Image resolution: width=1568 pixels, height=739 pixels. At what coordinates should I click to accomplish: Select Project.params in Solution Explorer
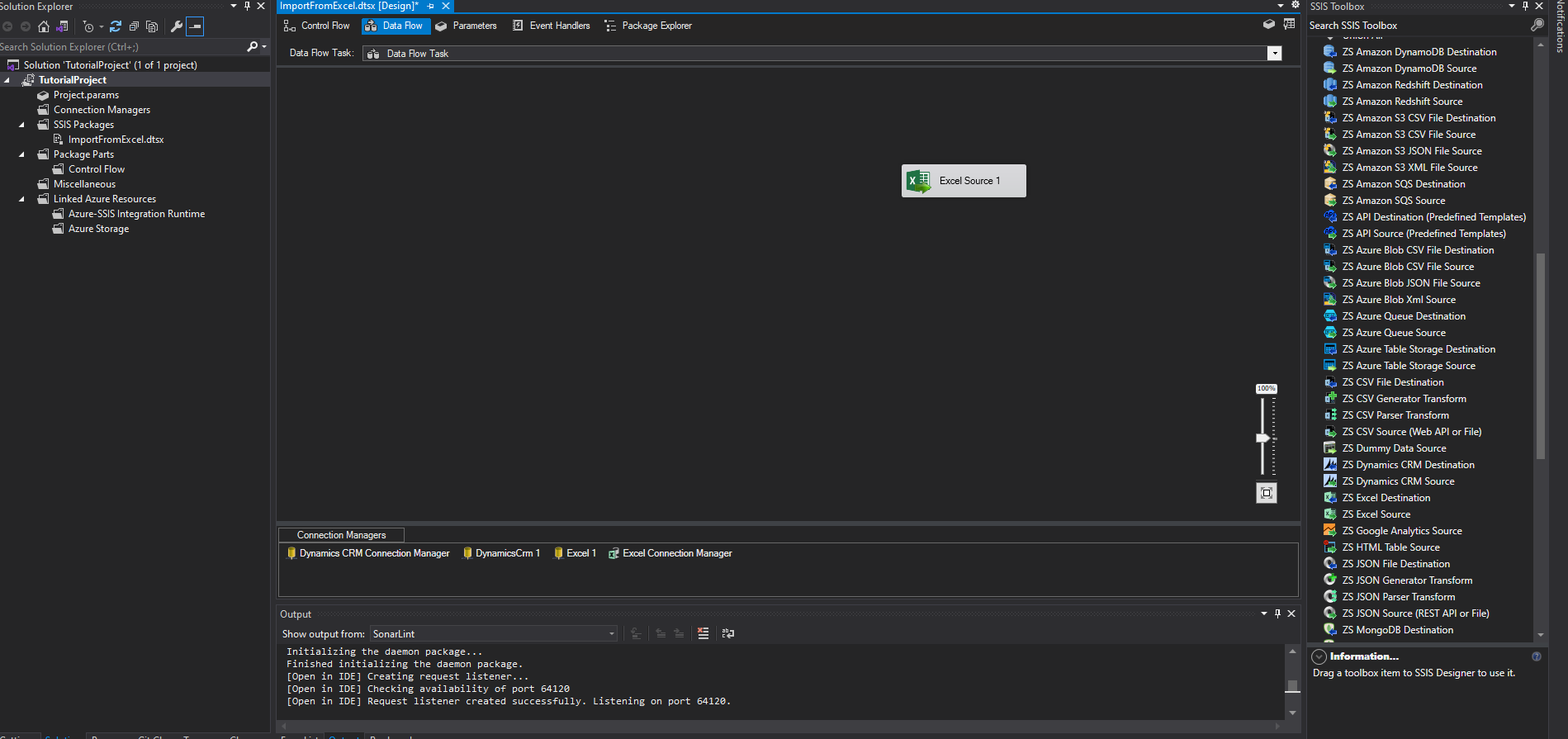point(86,95)
